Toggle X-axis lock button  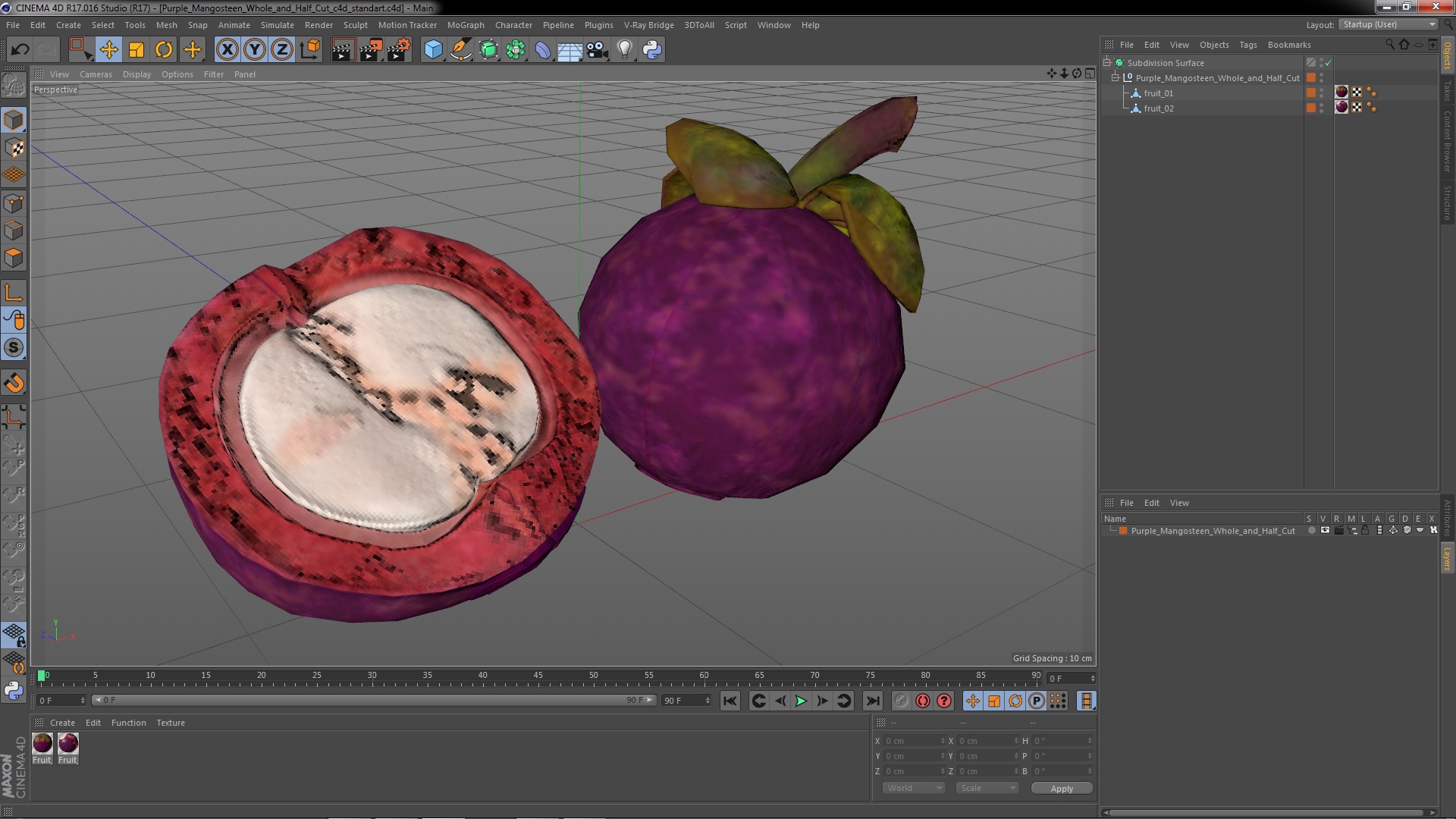pyautogui.click(x=227, y=50)
